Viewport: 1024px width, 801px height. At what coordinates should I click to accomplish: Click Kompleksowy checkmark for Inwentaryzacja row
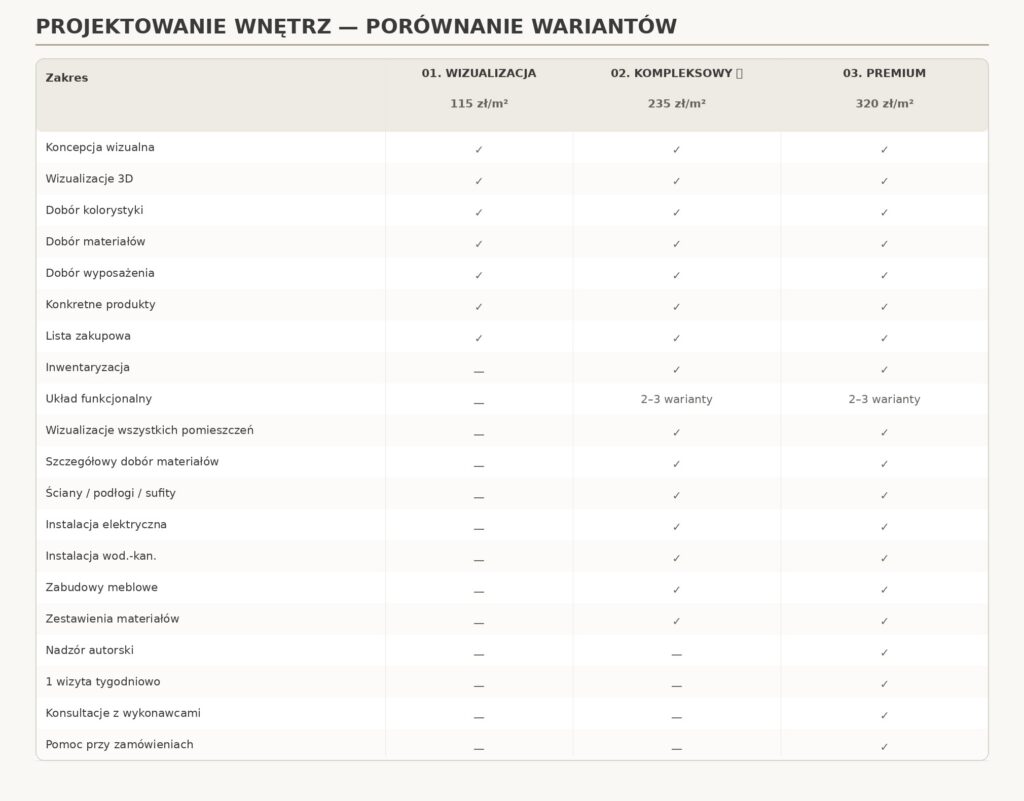[x=677, y=369]
